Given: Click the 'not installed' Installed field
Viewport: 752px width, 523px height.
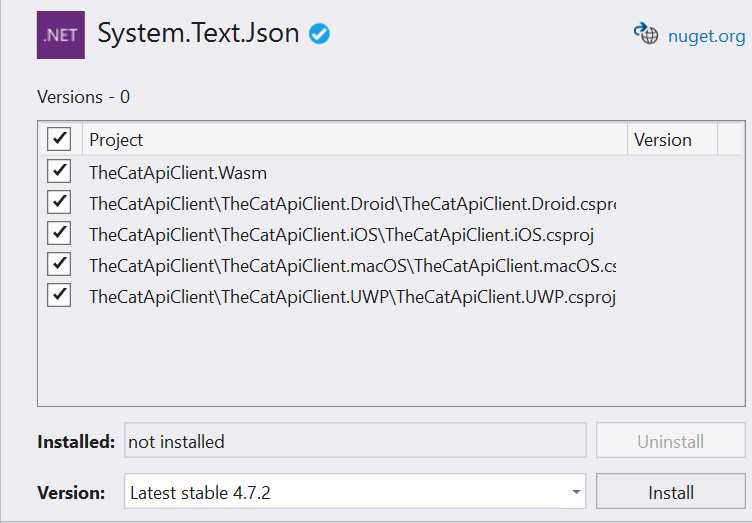Looking at the screenshot, I should pyautogui.click(x=355, y=440).
